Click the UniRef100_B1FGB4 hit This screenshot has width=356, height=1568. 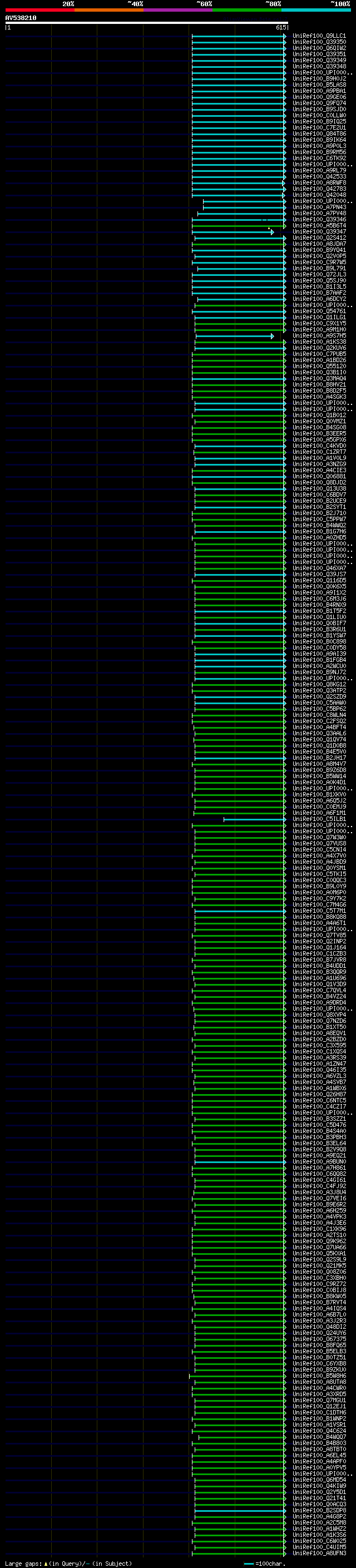pyautogui.click(x=319, y=660)
